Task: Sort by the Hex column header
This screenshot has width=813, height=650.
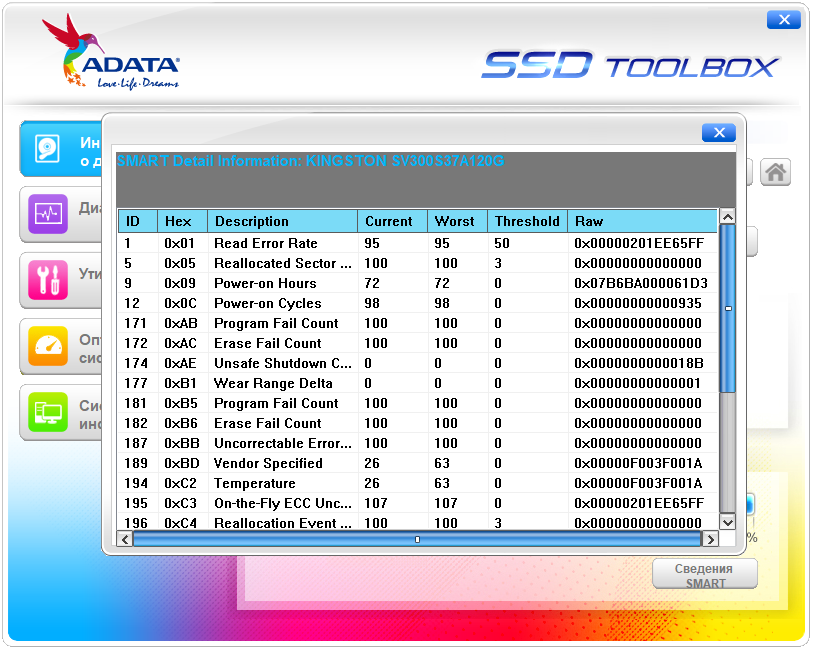Action: click(x=183, y=221)
